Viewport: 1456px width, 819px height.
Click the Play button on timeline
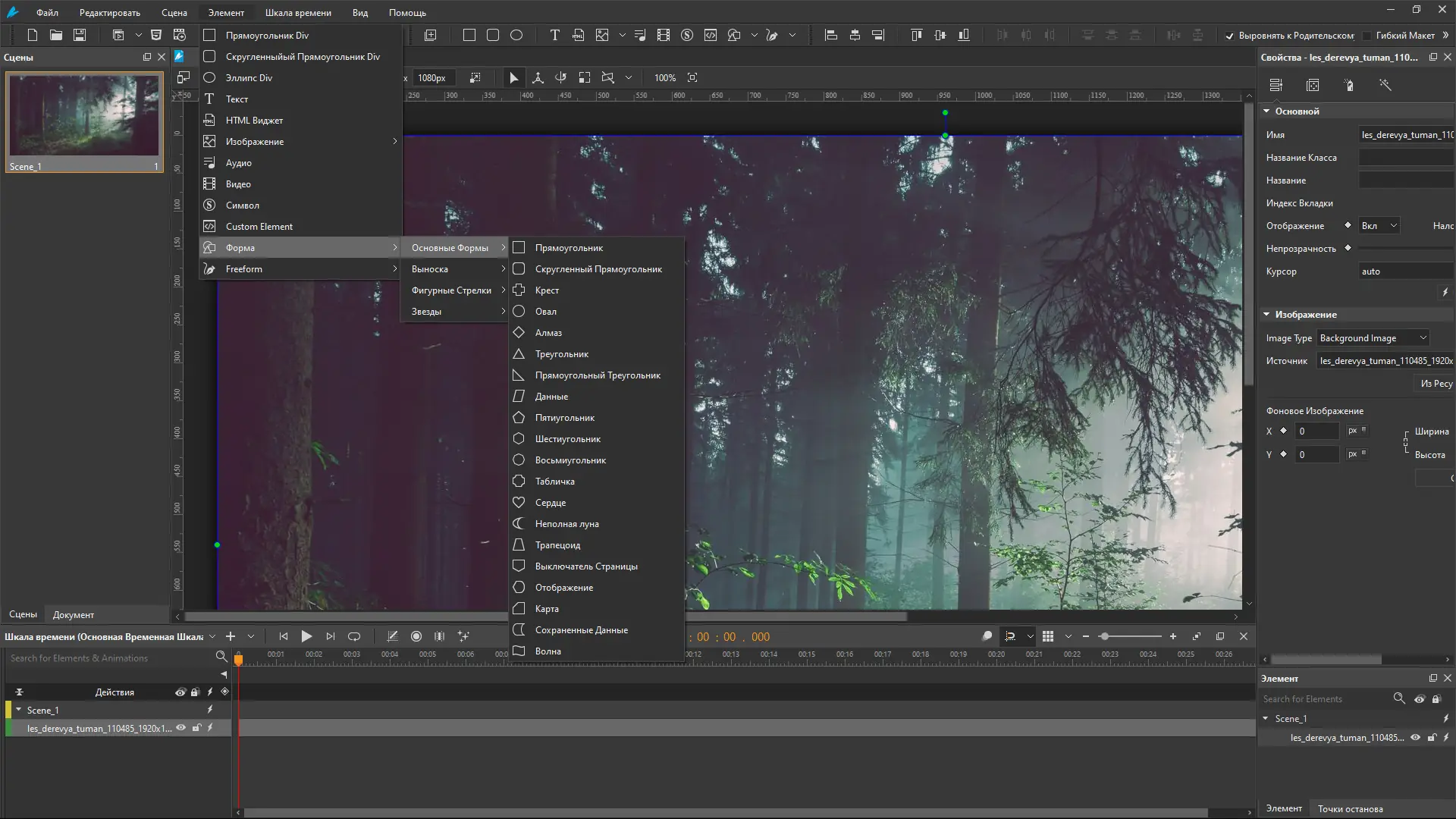(x=306, y=636)
